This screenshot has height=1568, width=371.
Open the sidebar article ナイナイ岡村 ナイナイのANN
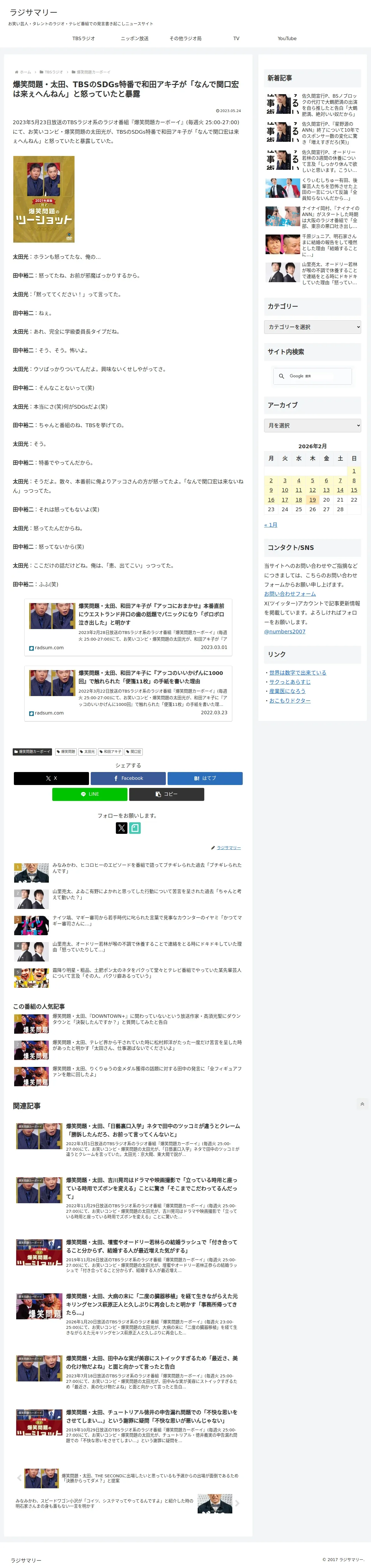point(313,217)
